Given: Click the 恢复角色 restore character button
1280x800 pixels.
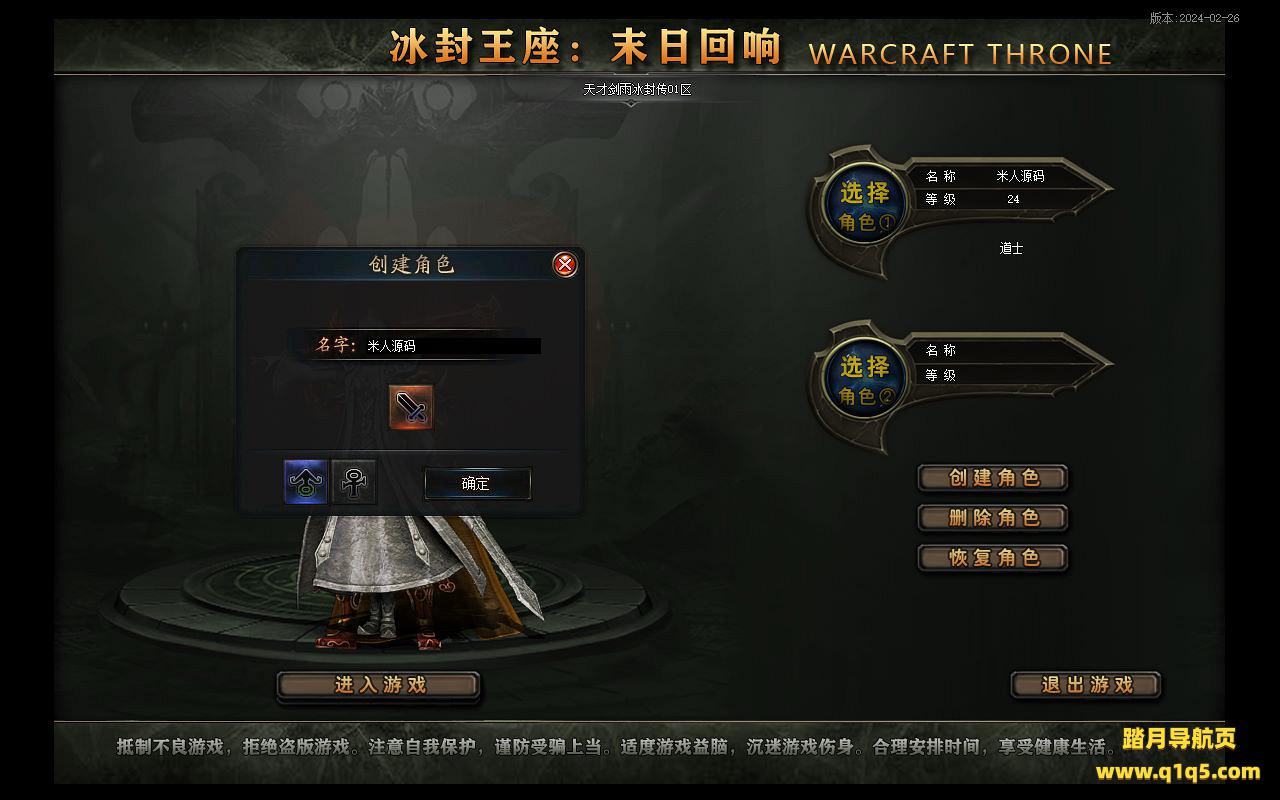Looking at the screenshot, I should (x=993, y=558).
